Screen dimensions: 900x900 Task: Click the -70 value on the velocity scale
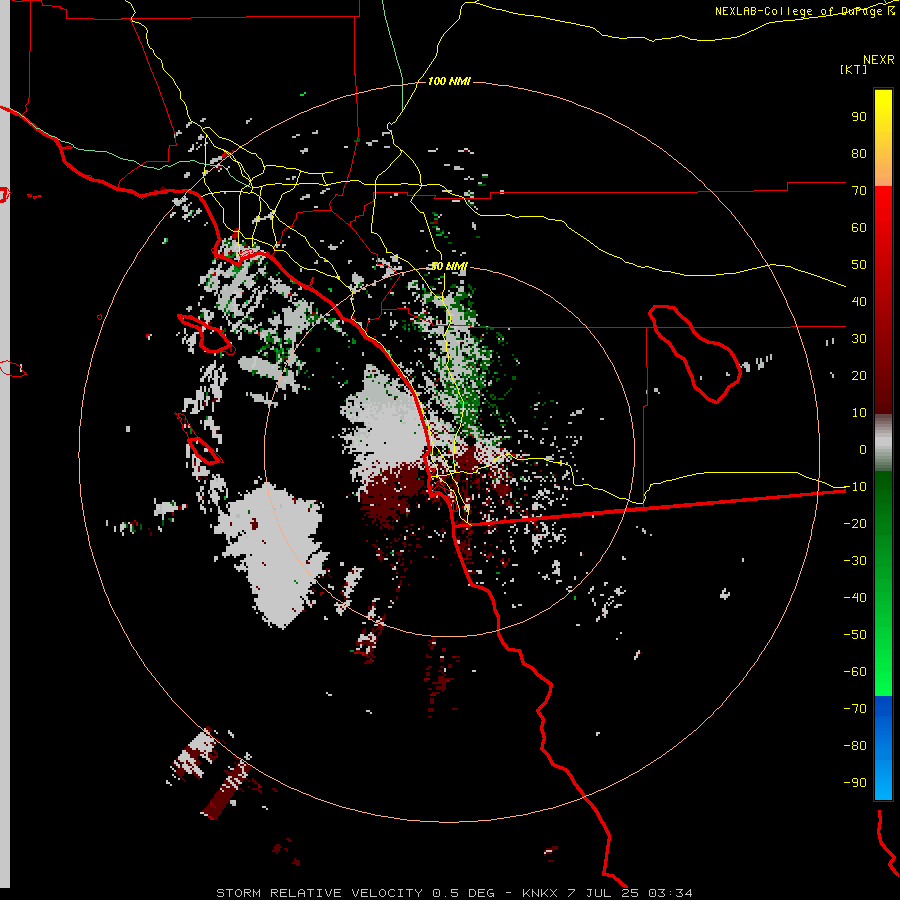click(x=855, y=708)
